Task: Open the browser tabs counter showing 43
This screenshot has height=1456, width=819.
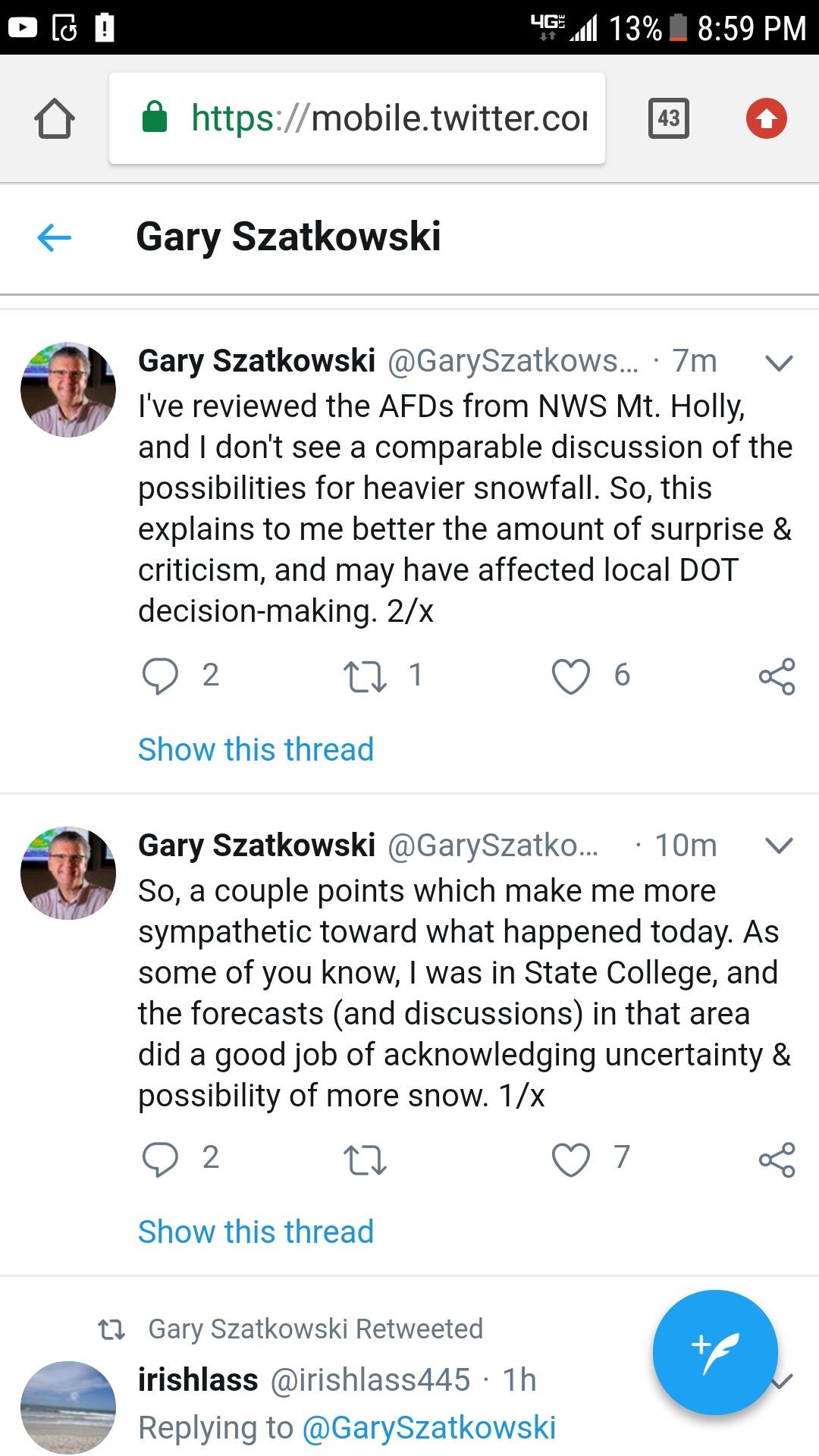Action: tap(669, 118)
